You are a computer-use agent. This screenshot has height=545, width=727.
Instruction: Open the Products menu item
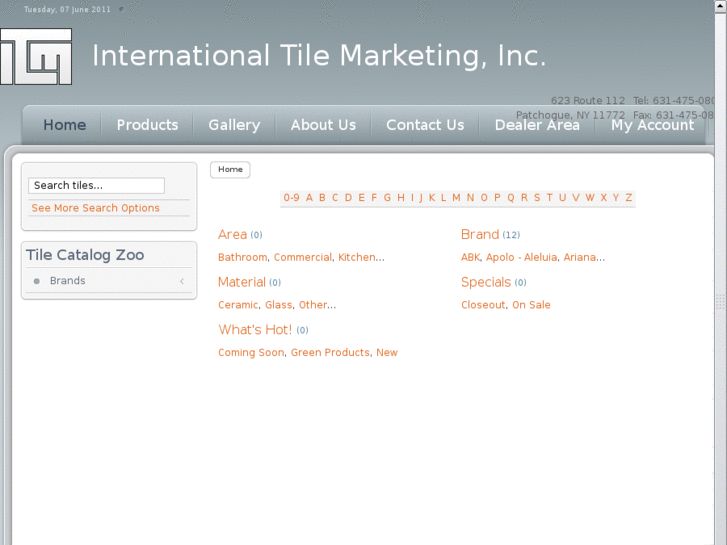tap(147, 125)
